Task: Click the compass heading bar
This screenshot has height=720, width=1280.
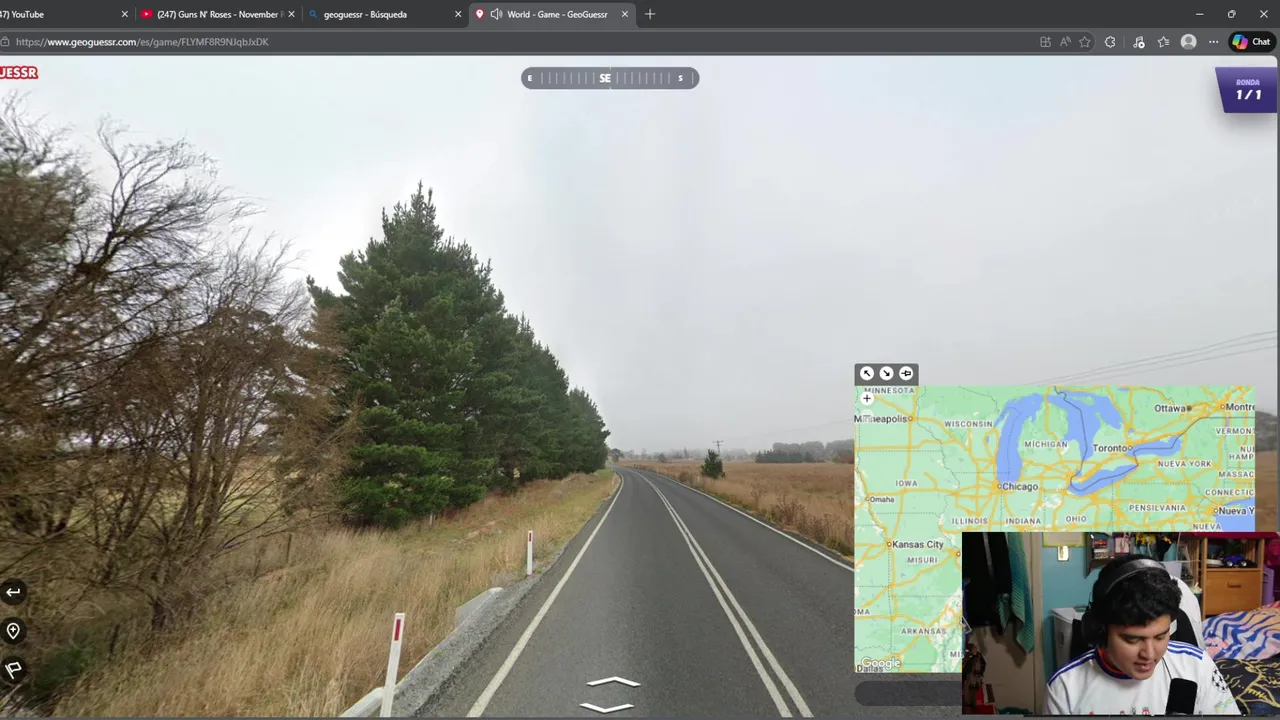Action: tap(610, 78)
